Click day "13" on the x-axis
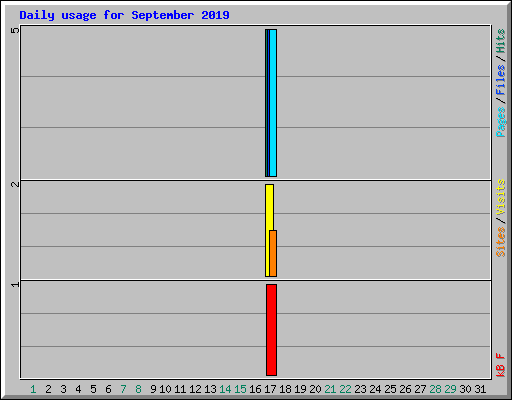Viewport: 512px width, 400px height. click(210, 389)
